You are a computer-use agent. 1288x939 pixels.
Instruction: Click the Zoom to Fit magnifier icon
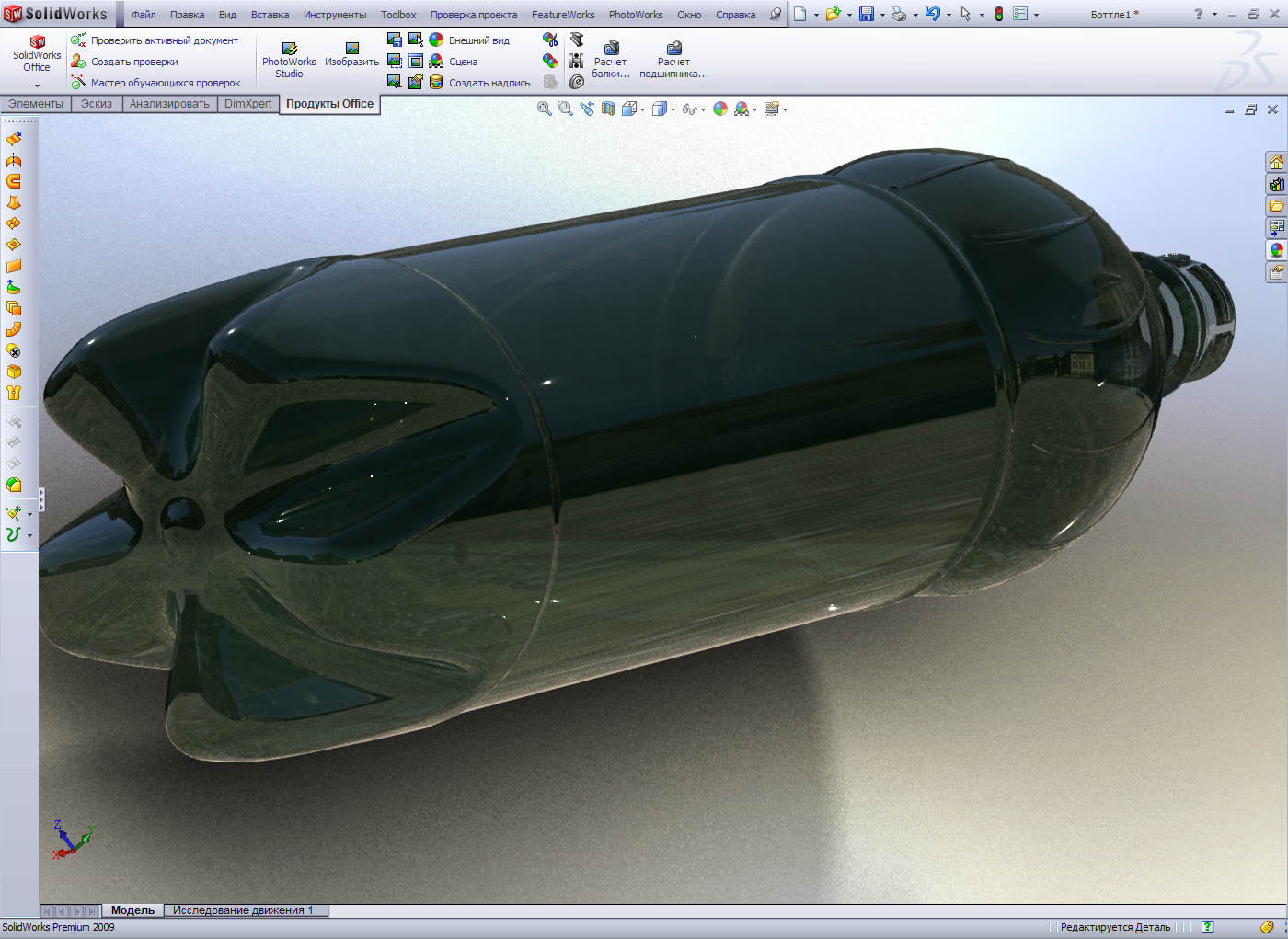point(545,109)
